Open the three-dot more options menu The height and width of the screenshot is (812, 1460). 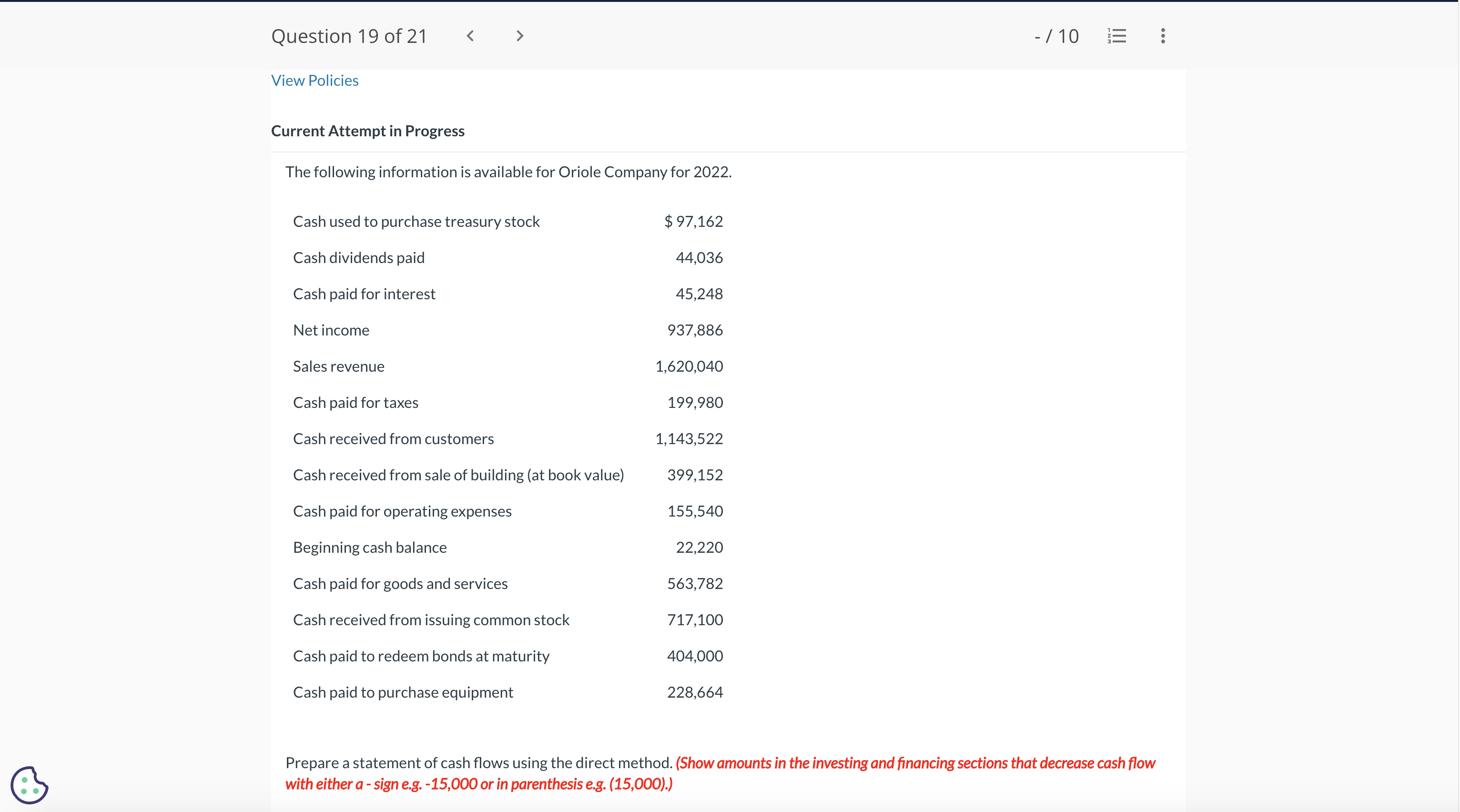click(1163, 36)
